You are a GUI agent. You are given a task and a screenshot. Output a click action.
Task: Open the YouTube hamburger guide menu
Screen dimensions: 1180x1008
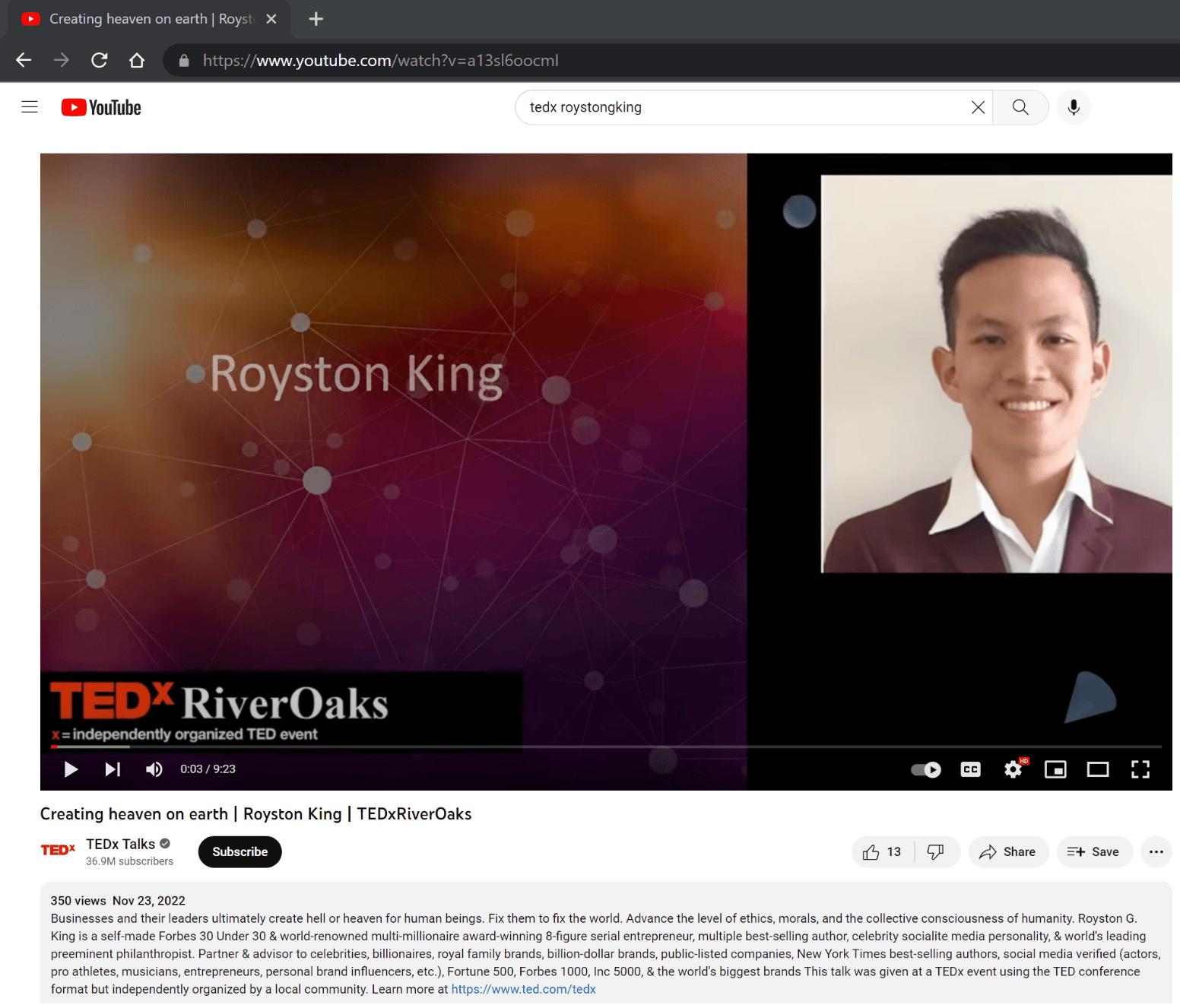tap(30, 107)
